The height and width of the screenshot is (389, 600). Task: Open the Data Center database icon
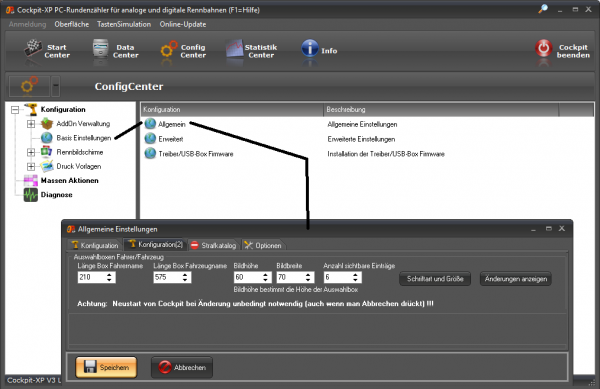100,49
